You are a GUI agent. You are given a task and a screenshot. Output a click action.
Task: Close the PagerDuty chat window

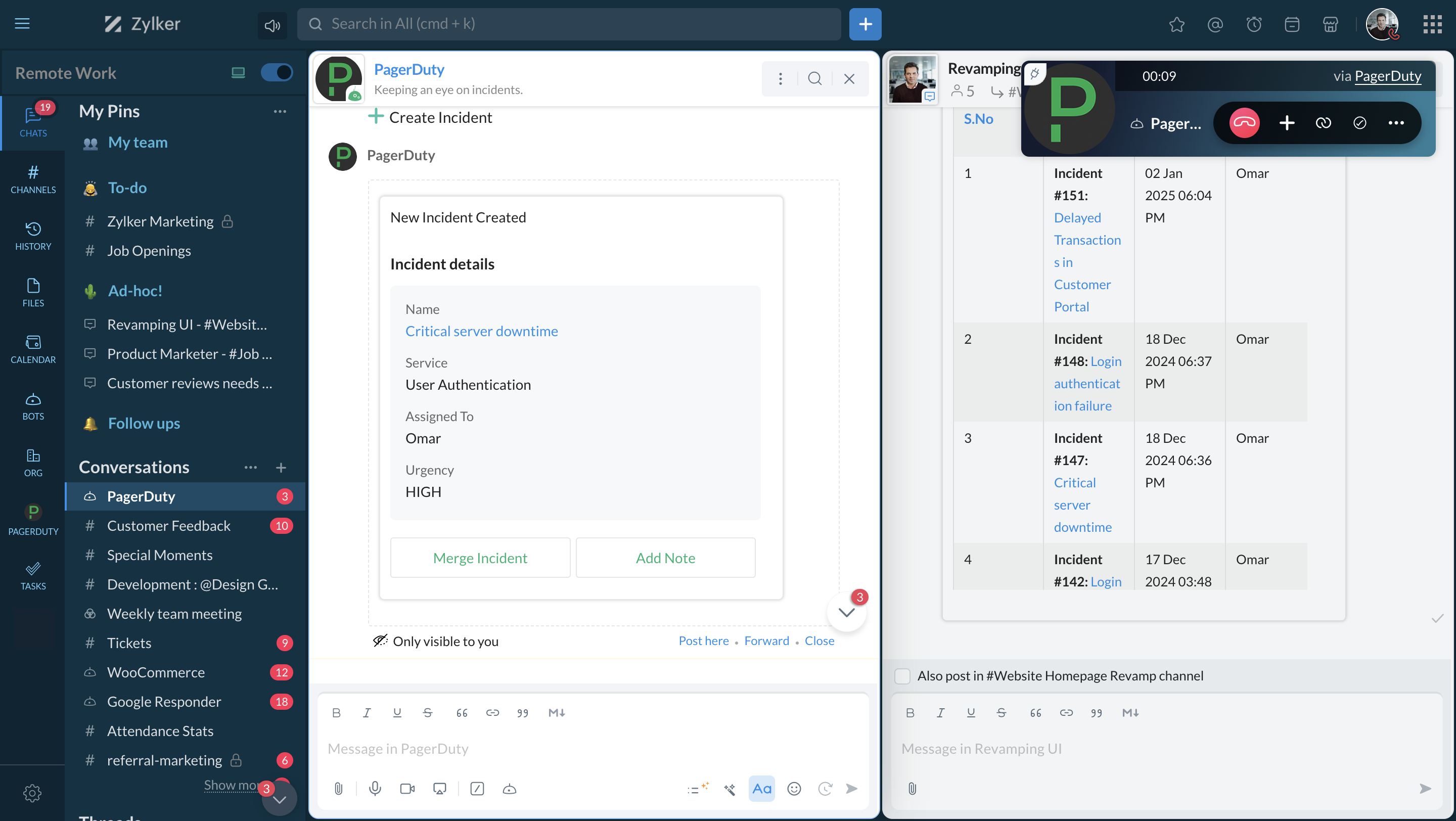tap(849, 78)
